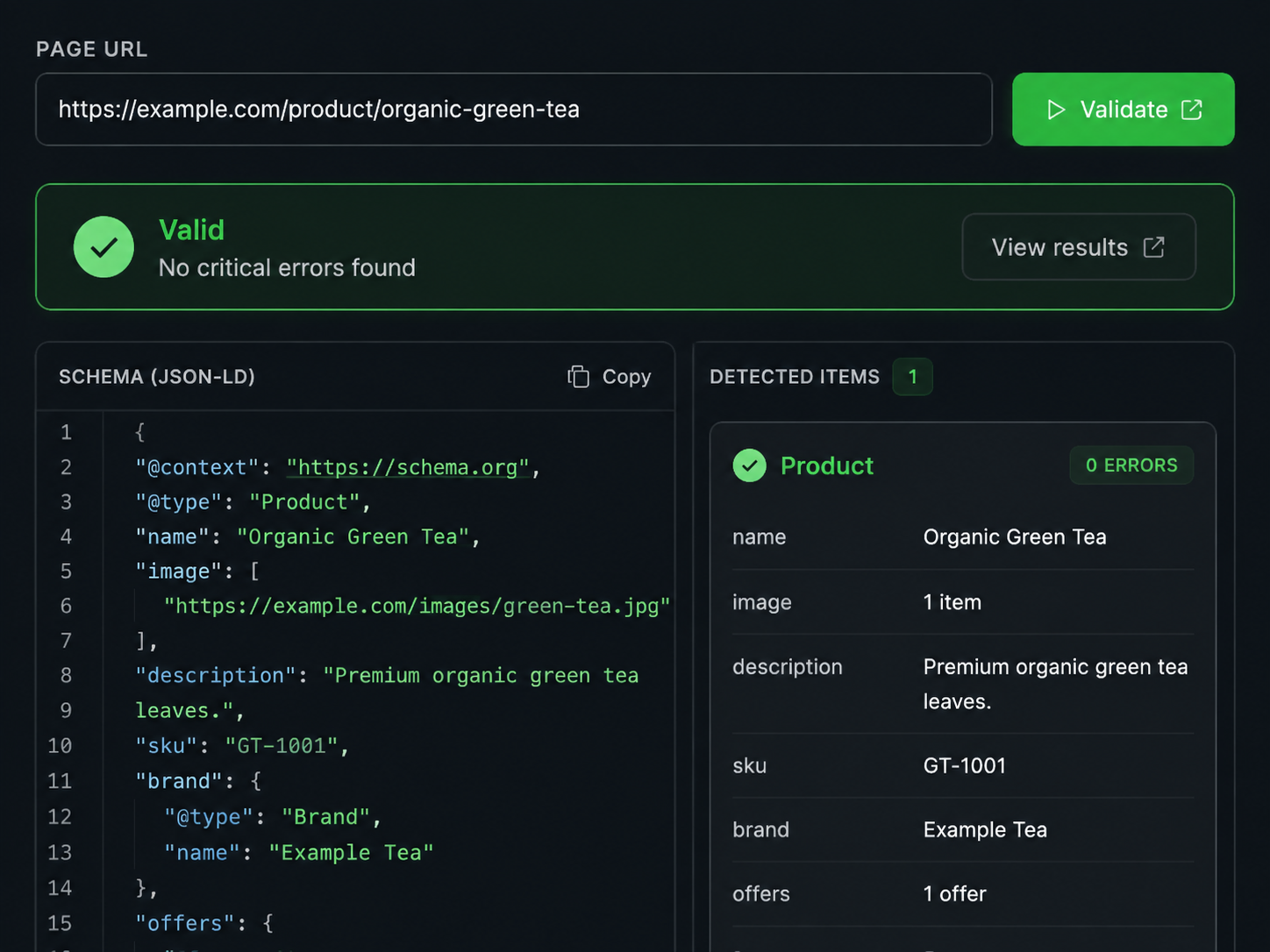This screenshot has height=952, width=1270.
Task: Open the https://schema.org link in code
Action: pyautogui.click(x=408, y=467)
